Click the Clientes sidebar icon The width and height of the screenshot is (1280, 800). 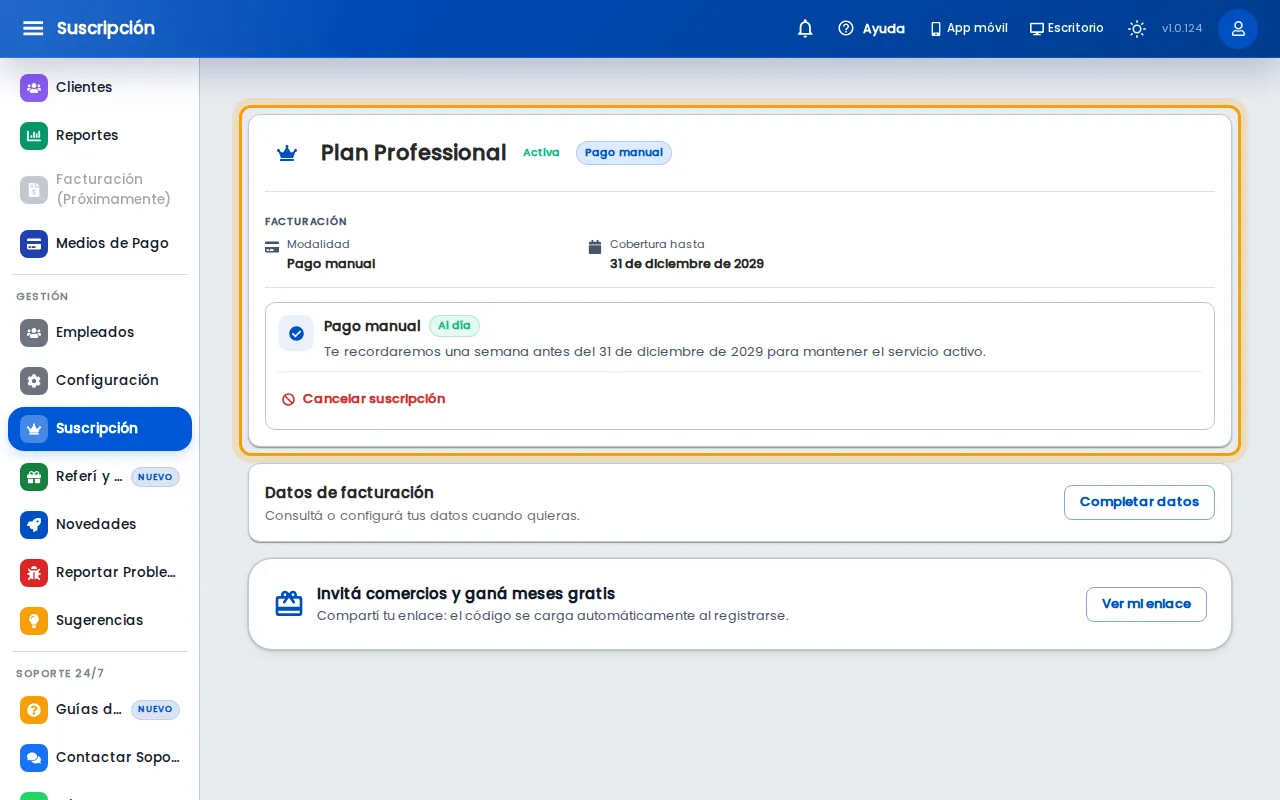point(34,87)
